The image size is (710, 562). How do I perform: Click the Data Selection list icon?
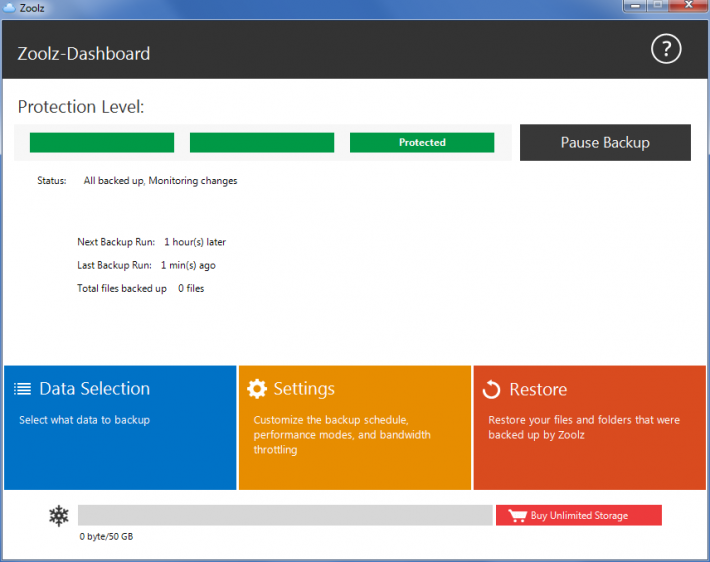coord(22,389)
